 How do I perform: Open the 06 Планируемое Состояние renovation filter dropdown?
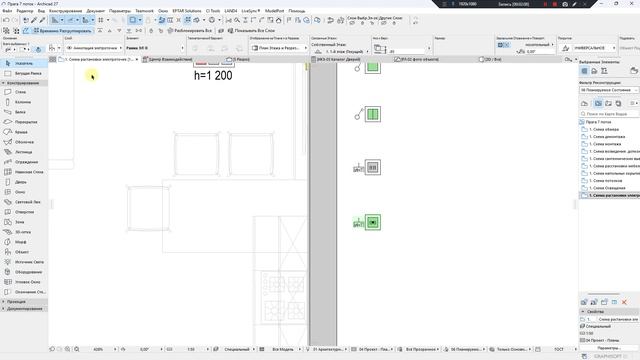pos(609,90)
